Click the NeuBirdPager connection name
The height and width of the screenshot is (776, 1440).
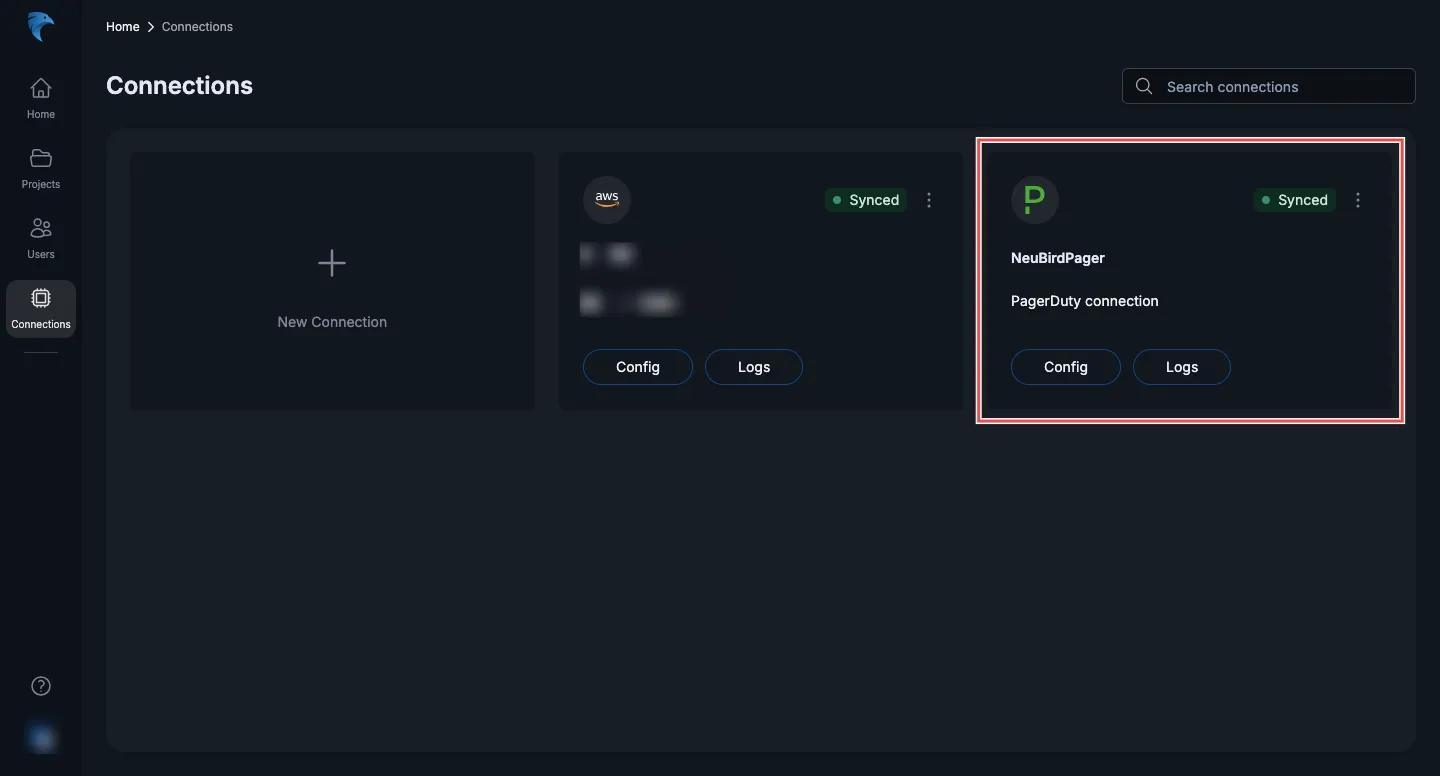pyautogui.click(x=1058, y=258)
